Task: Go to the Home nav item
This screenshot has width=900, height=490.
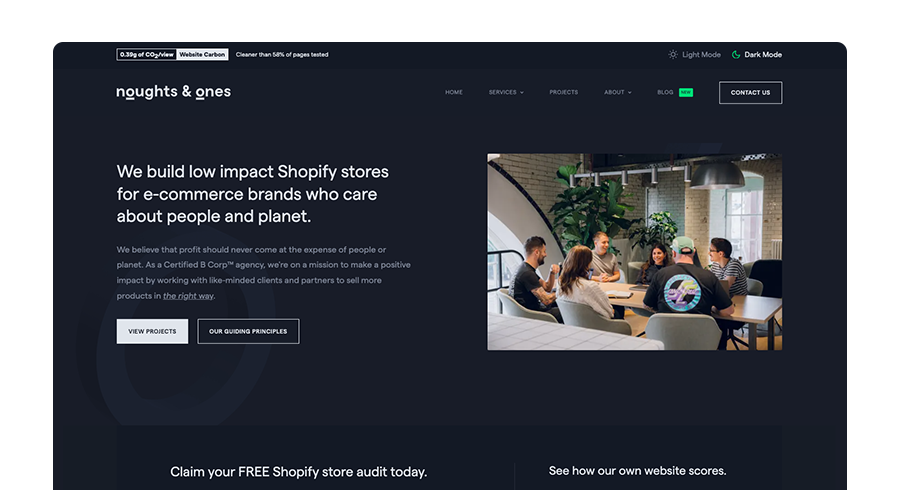Action: click(453, 92)
